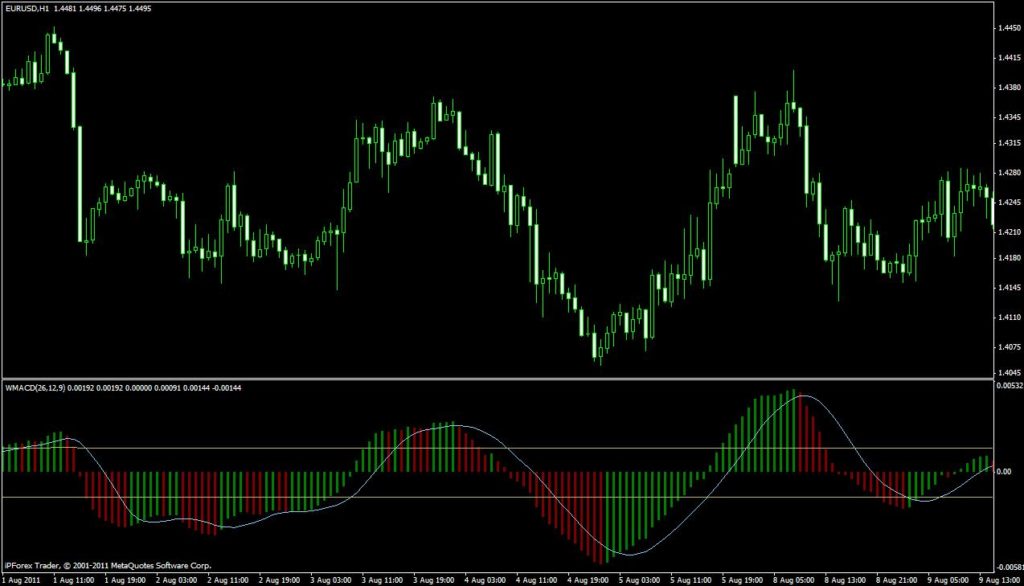Click the separator between chart and indicator panels

[x=500, y=375]
